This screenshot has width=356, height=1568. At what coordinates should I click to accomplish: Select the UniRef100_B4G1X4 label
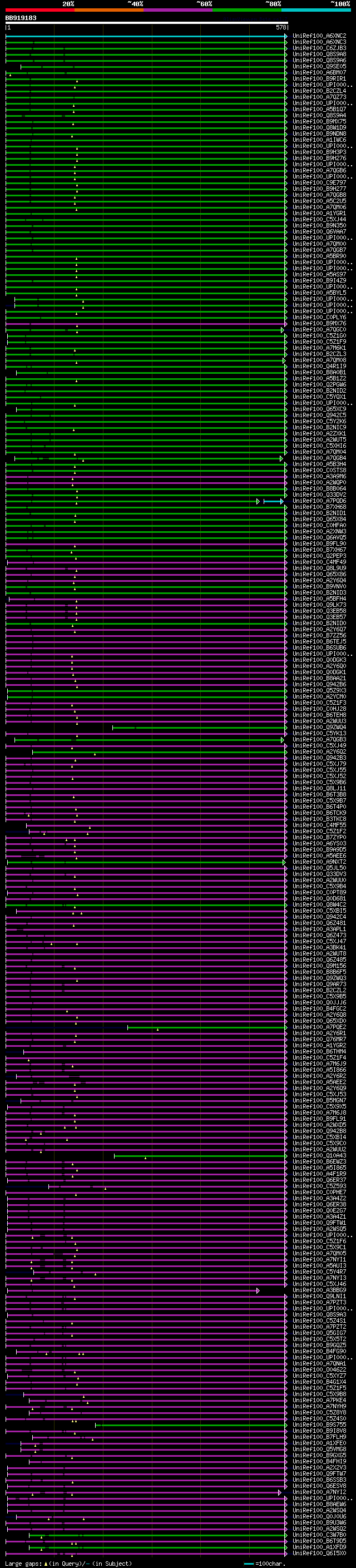click(x=319, y=1382)
